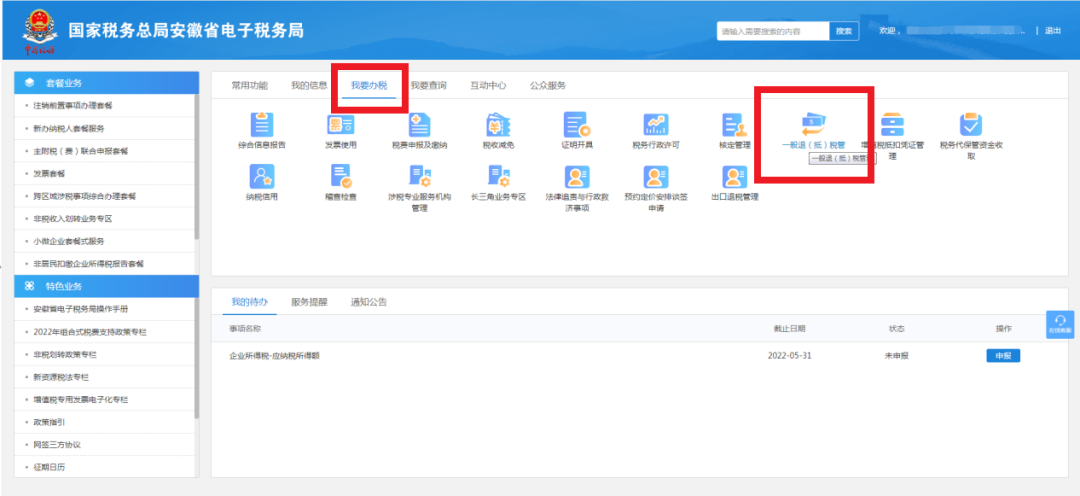Open 核定管理 icon
This screenshot has width=1080, height=496.
coord(734,125)
